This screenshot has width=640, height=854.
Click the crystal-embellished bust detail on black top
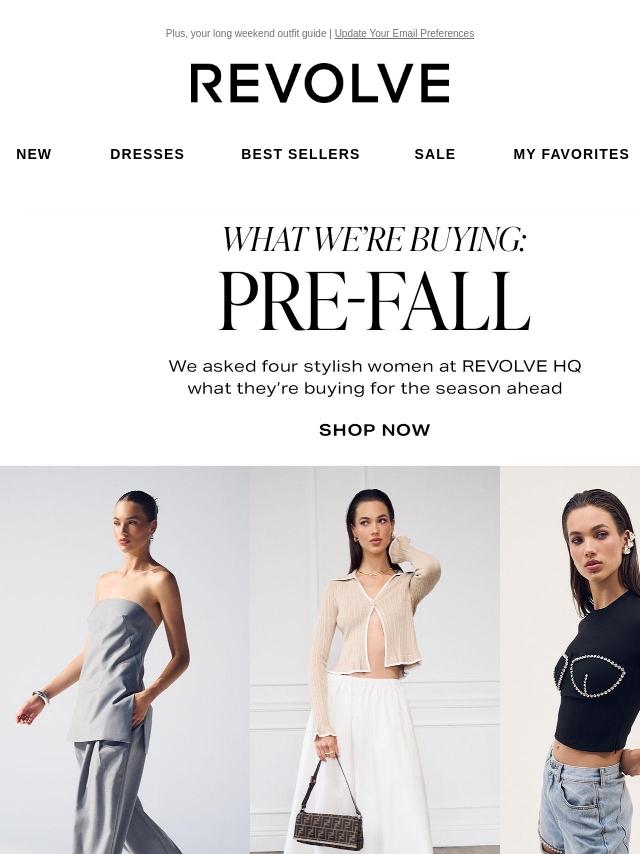[590, 675]
